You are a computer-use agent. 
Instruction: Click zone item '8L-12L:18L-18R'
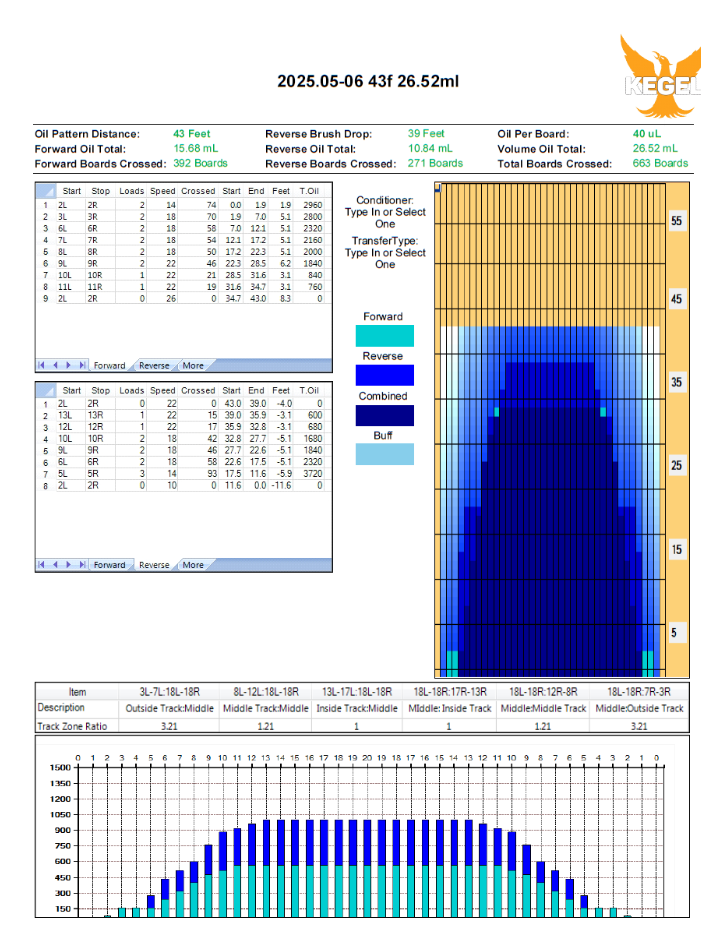click(x=266, y=692)
